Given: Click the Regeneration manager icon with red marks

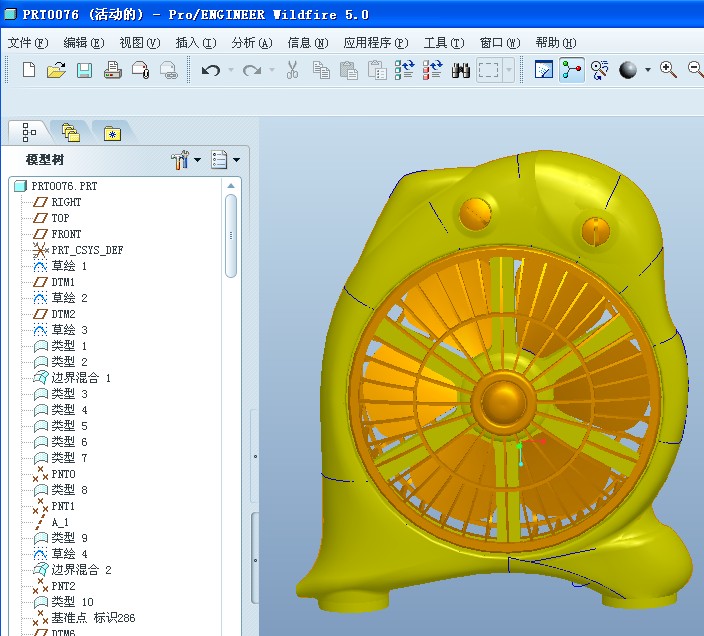Looking at the screenshot, I should [x=432, y=70].
